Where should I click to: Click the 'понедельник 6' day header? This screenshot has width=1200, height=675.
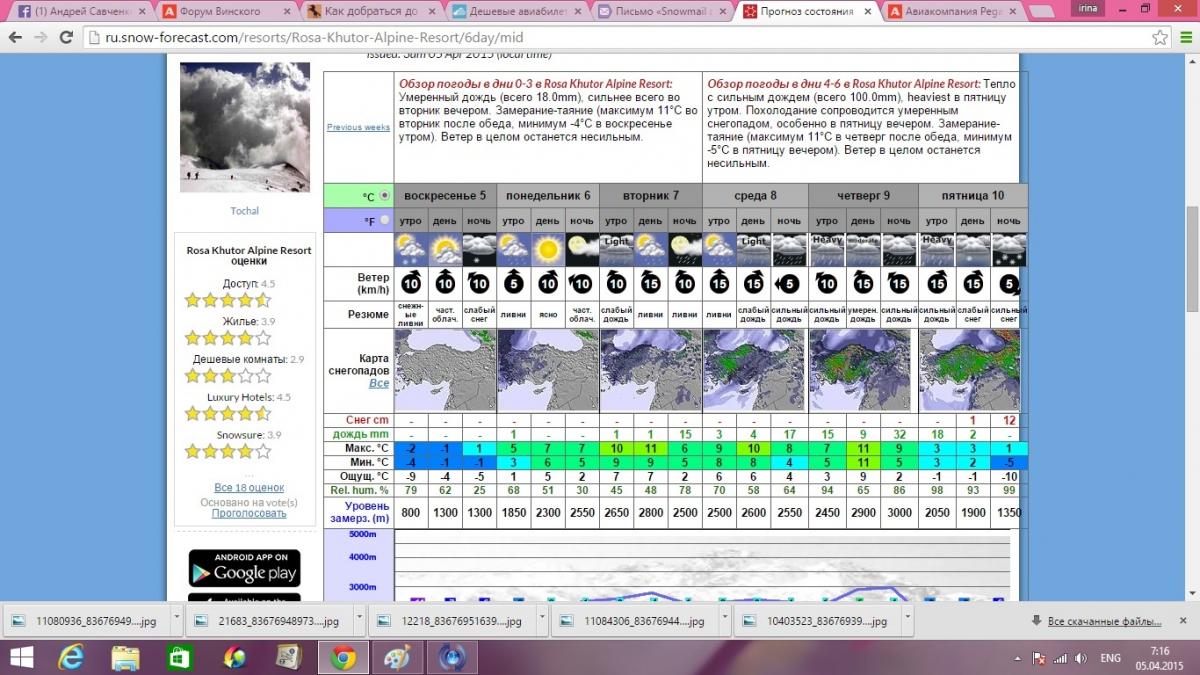(x=548, y=196)
